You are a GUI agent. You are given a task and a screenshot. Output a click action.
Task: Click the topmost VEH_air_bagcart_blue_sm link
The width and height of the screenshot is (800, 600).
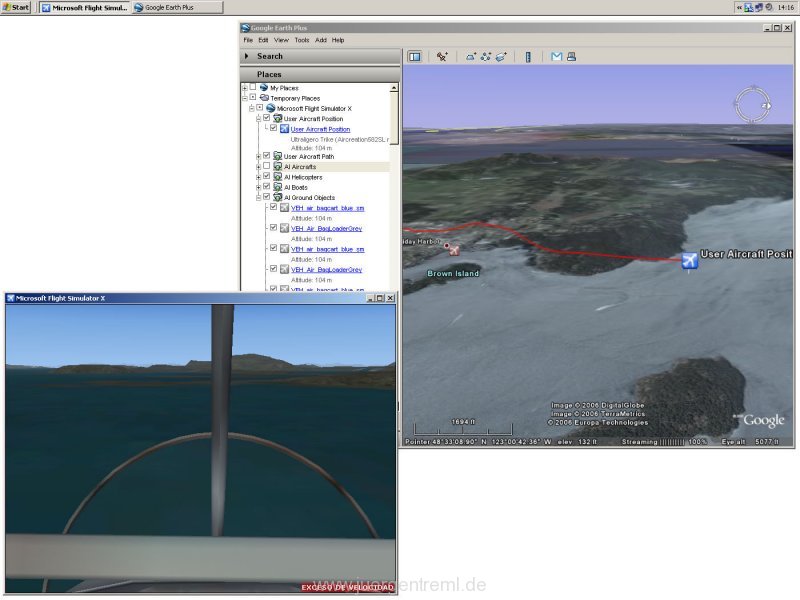328,208
